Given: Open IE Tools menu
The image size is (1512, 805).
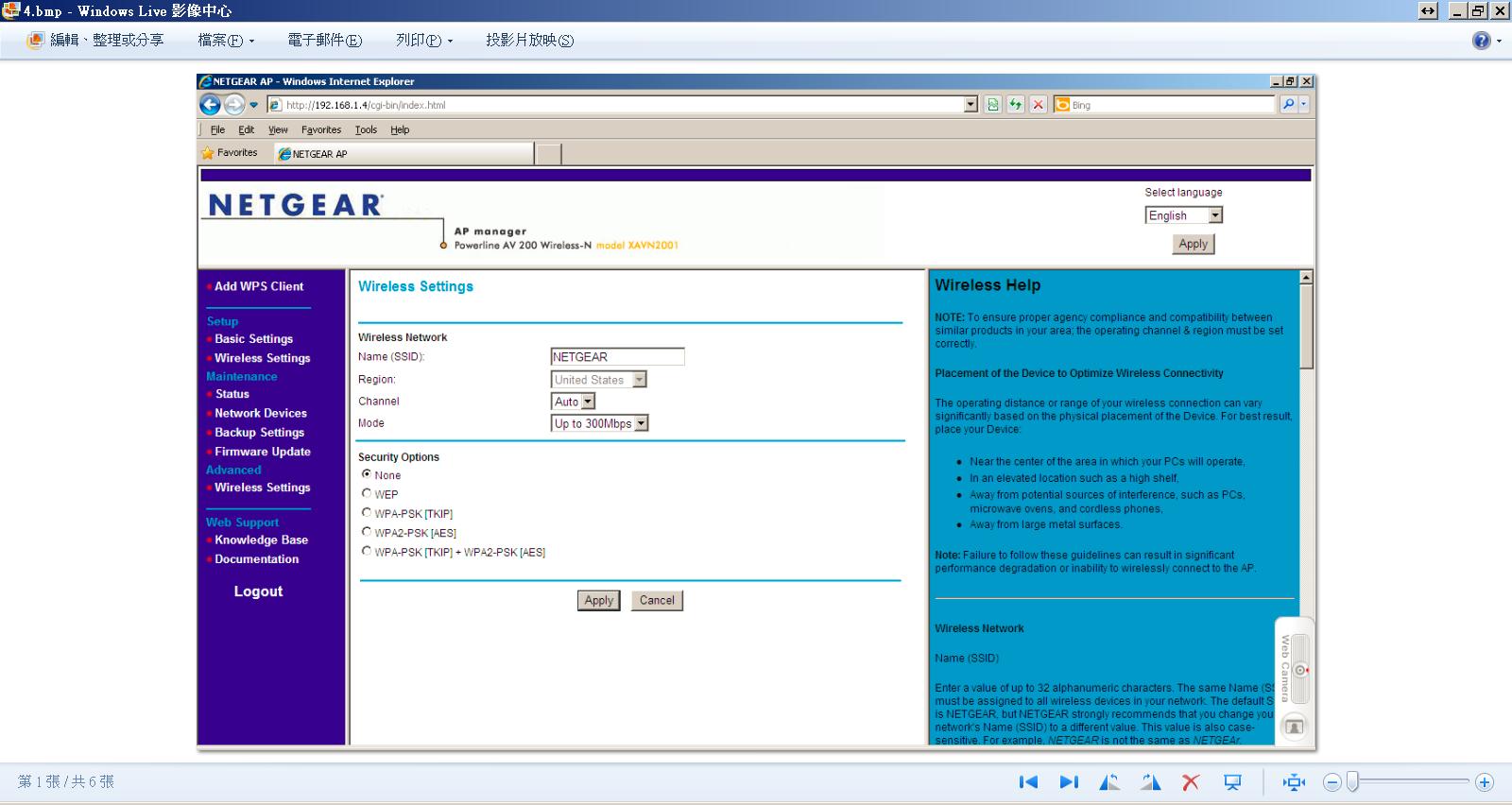Looking at the screenshot, I should click(366, 129).
